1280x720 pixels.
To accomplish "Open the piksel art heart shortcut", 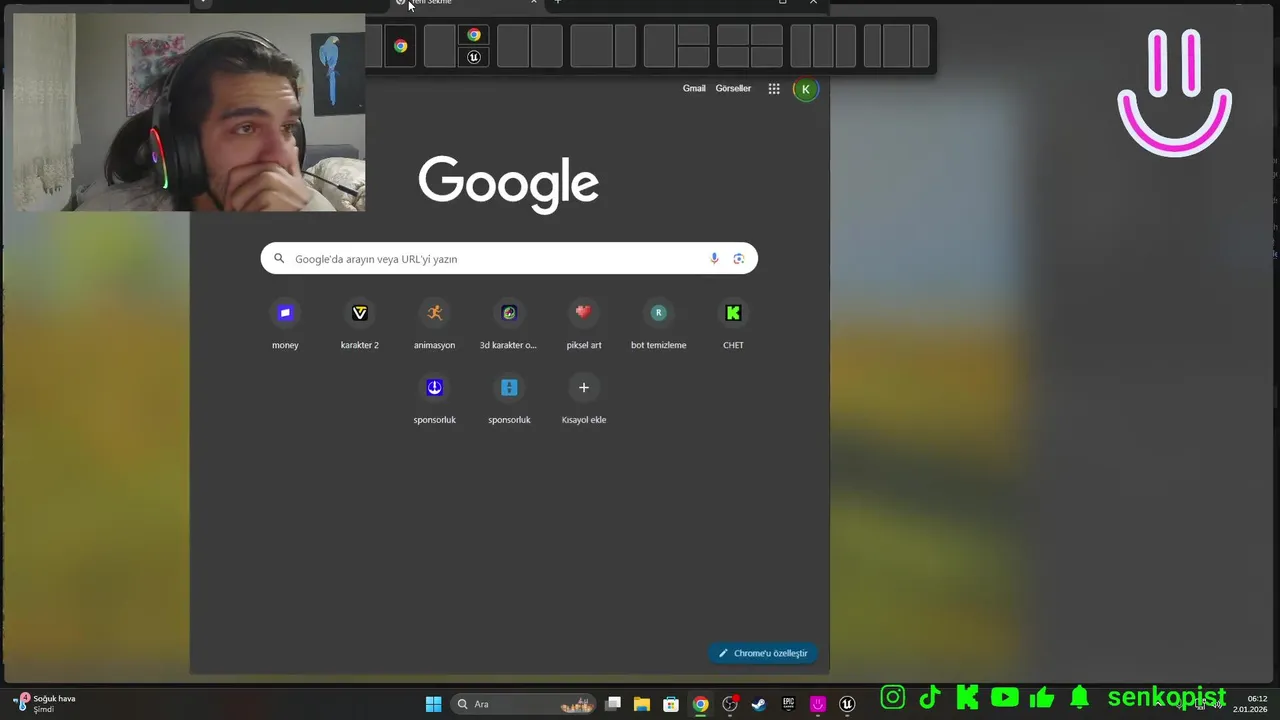I will tap(584, 326).
